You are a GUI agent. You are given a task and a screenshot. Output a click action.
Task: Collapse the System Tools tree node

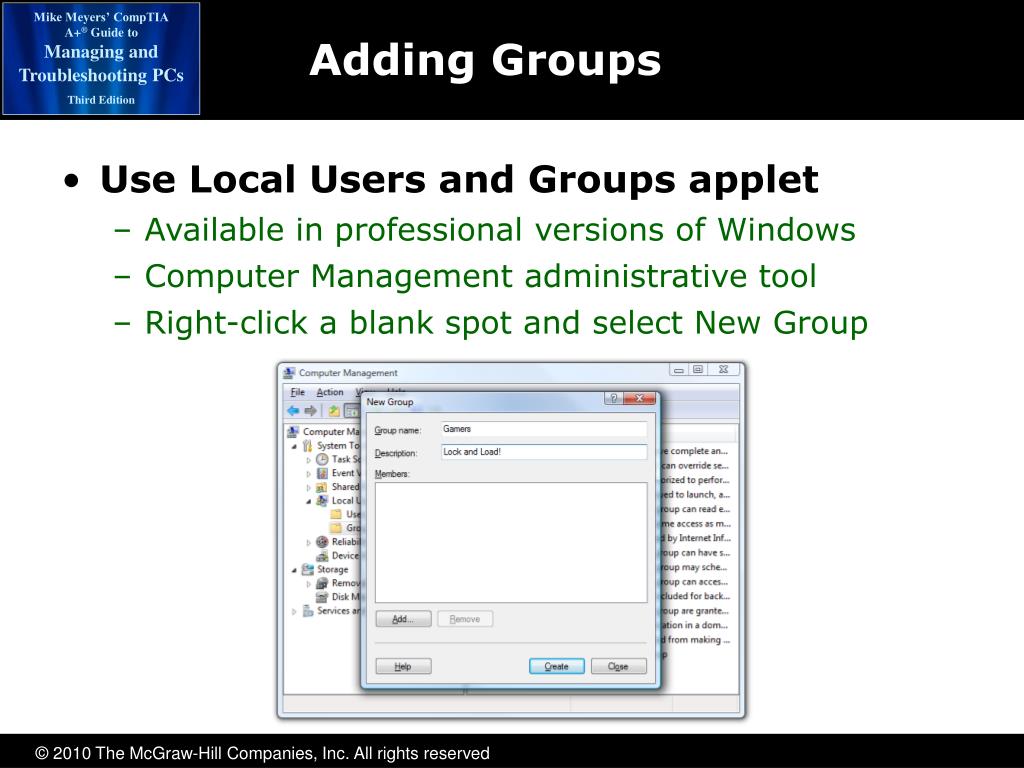click(x=295, y=446)
